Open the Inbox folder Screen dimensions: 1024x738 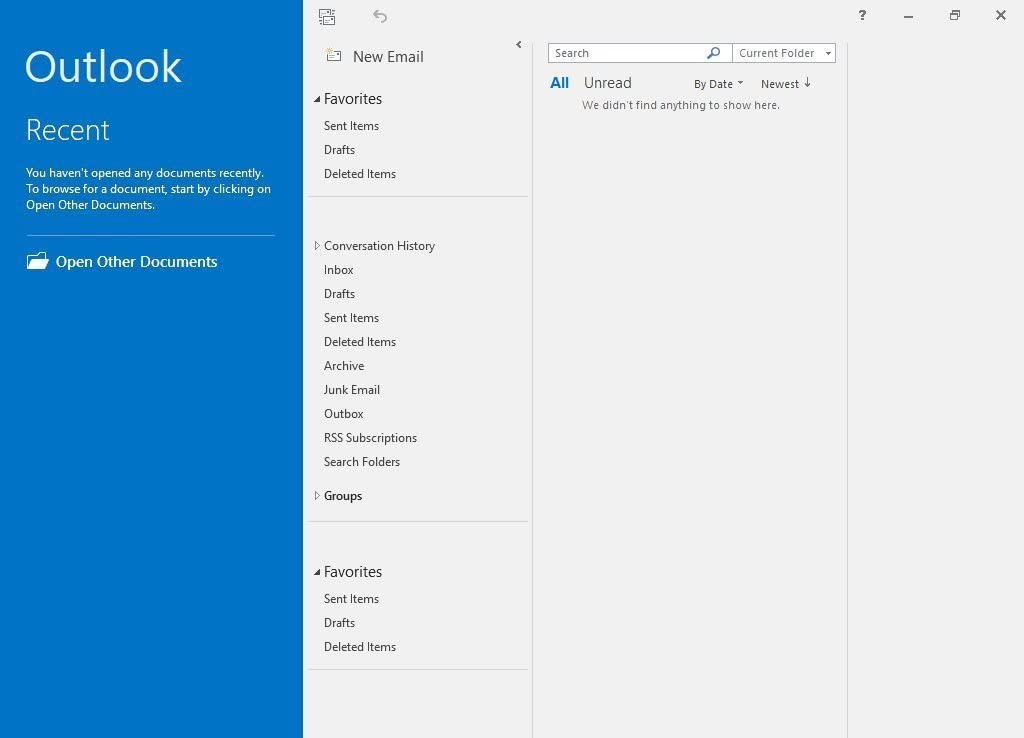tap(338, 270)
